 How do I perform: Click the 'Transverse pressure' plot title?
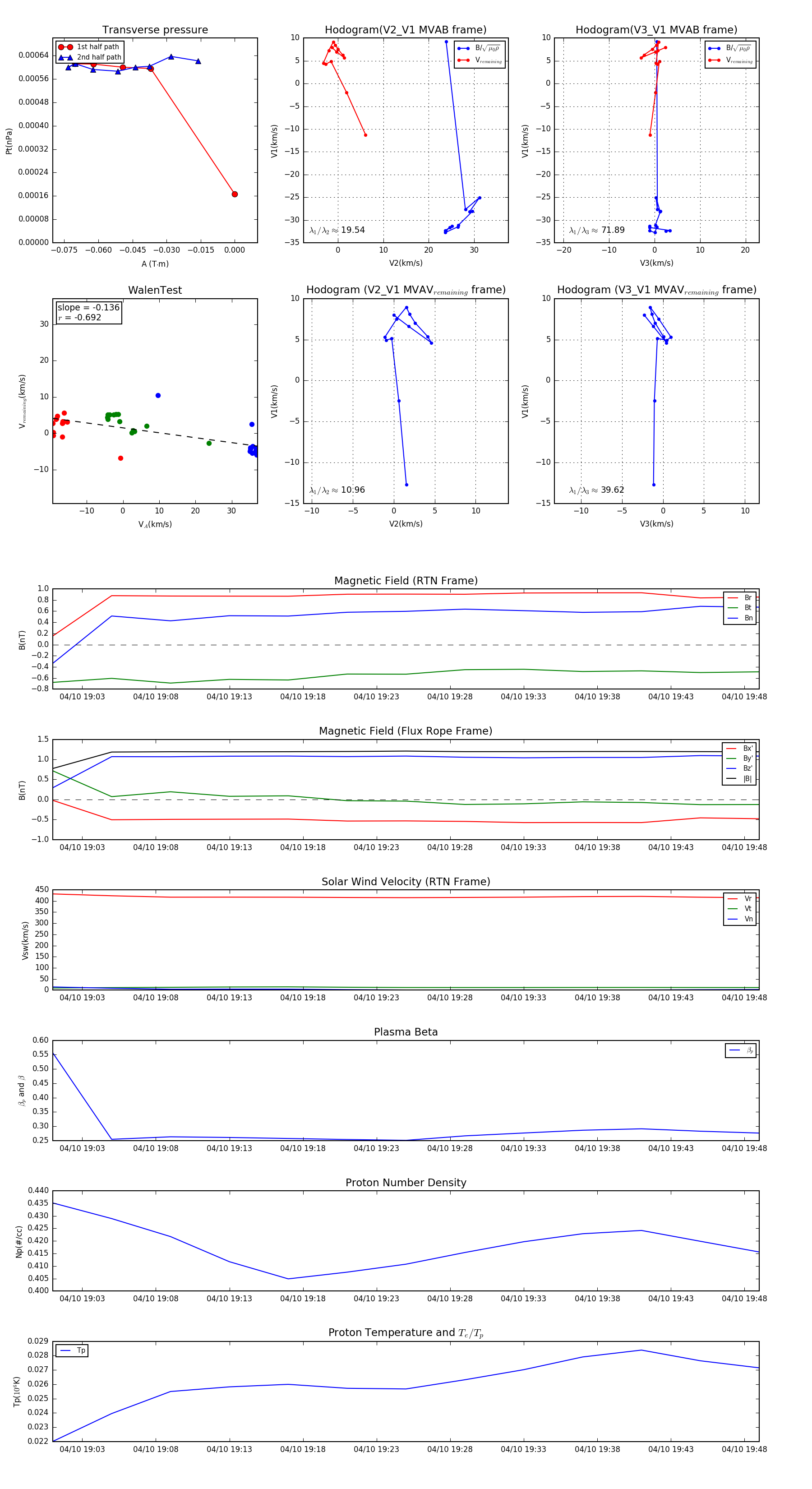155,30
